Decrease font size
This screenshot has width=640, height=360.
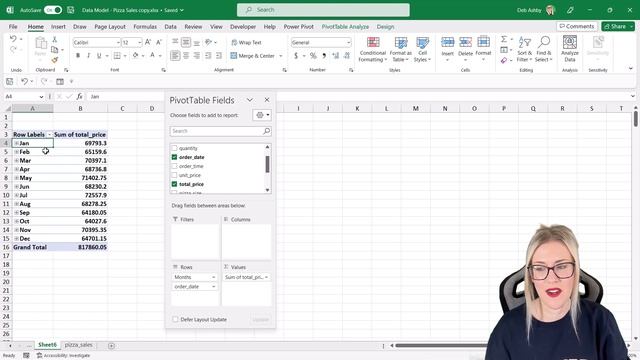[x=159, y=42]
